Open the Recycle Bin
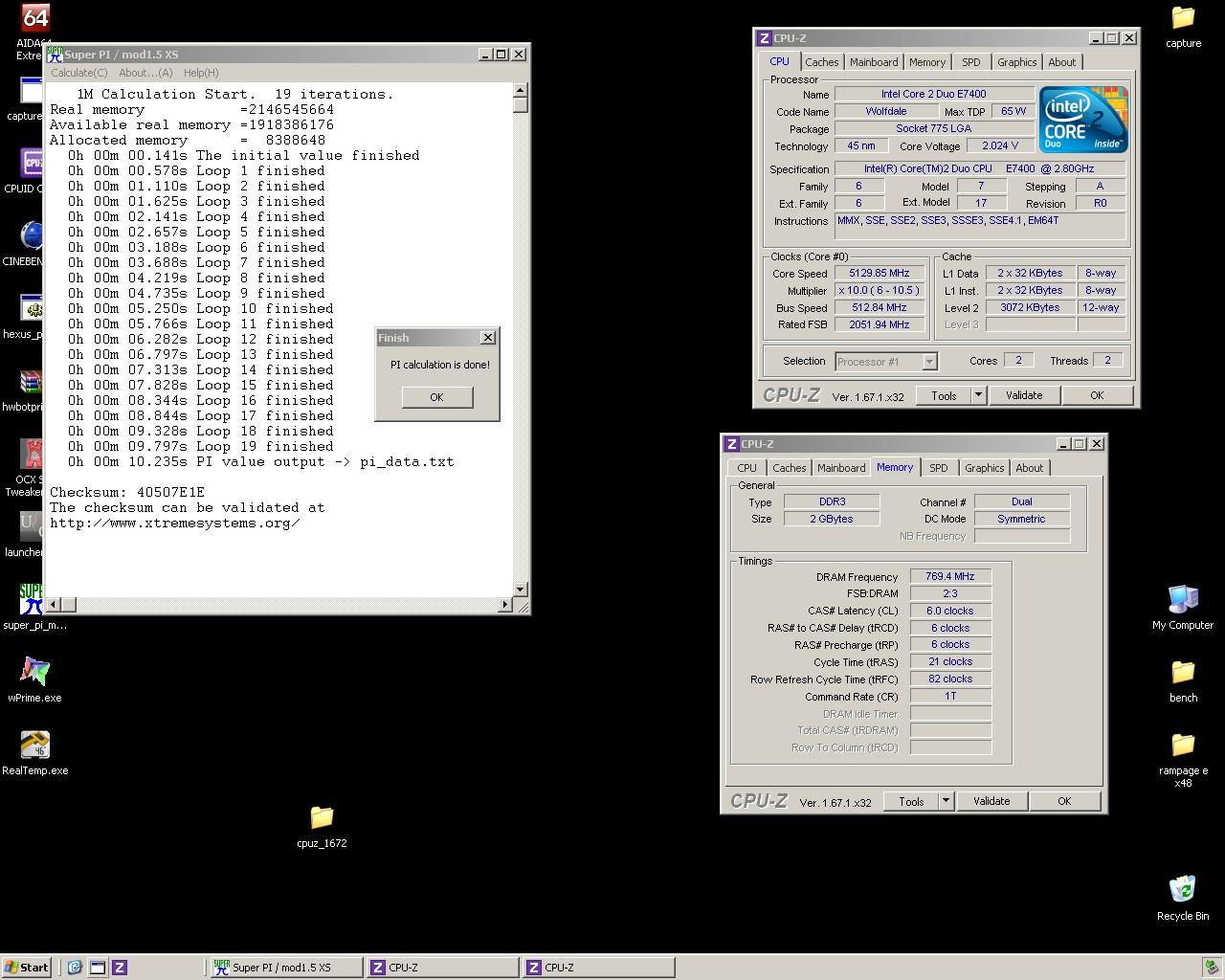Image resolution: width=1225 pixels, height=980 pixels. tap(1183, 890)
